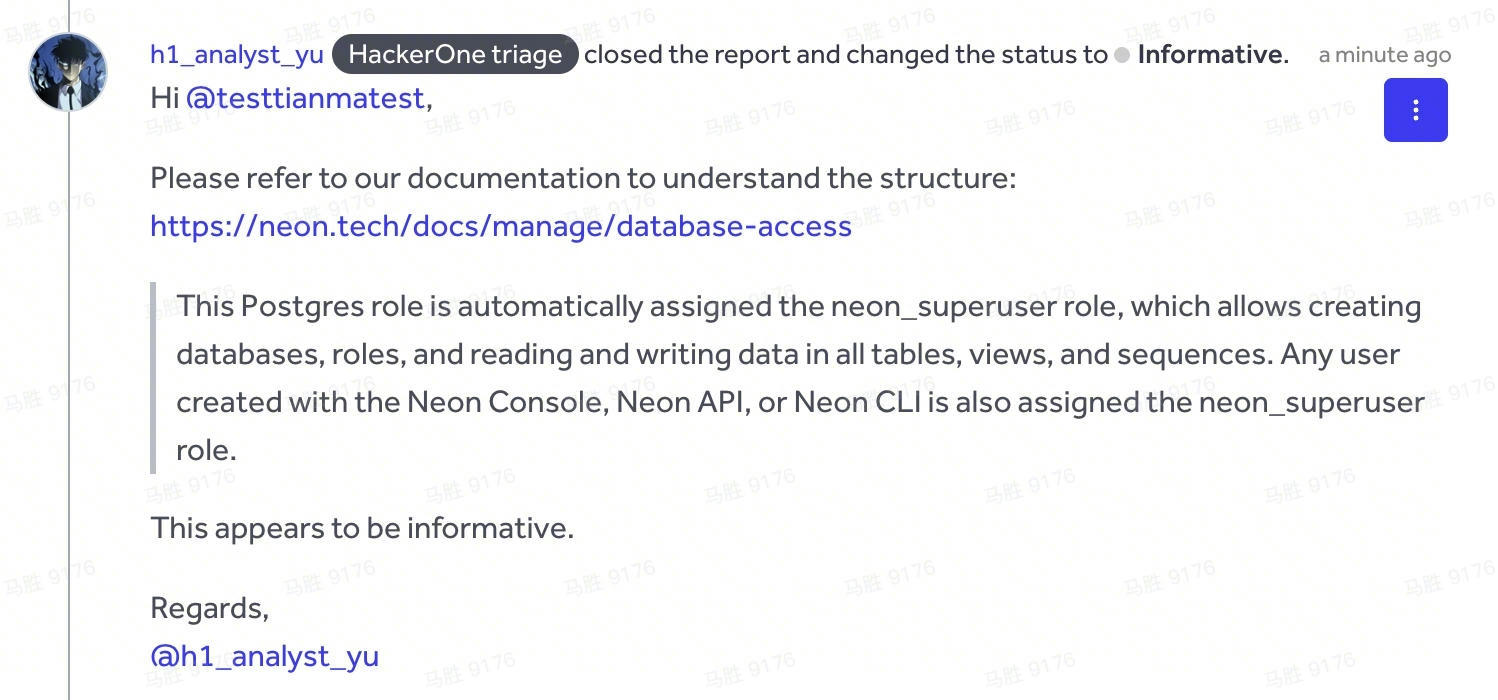Click the bold Informative status label
Image resolution: width=1498 pixels, height=700 pixels.
click(1210, 55)
